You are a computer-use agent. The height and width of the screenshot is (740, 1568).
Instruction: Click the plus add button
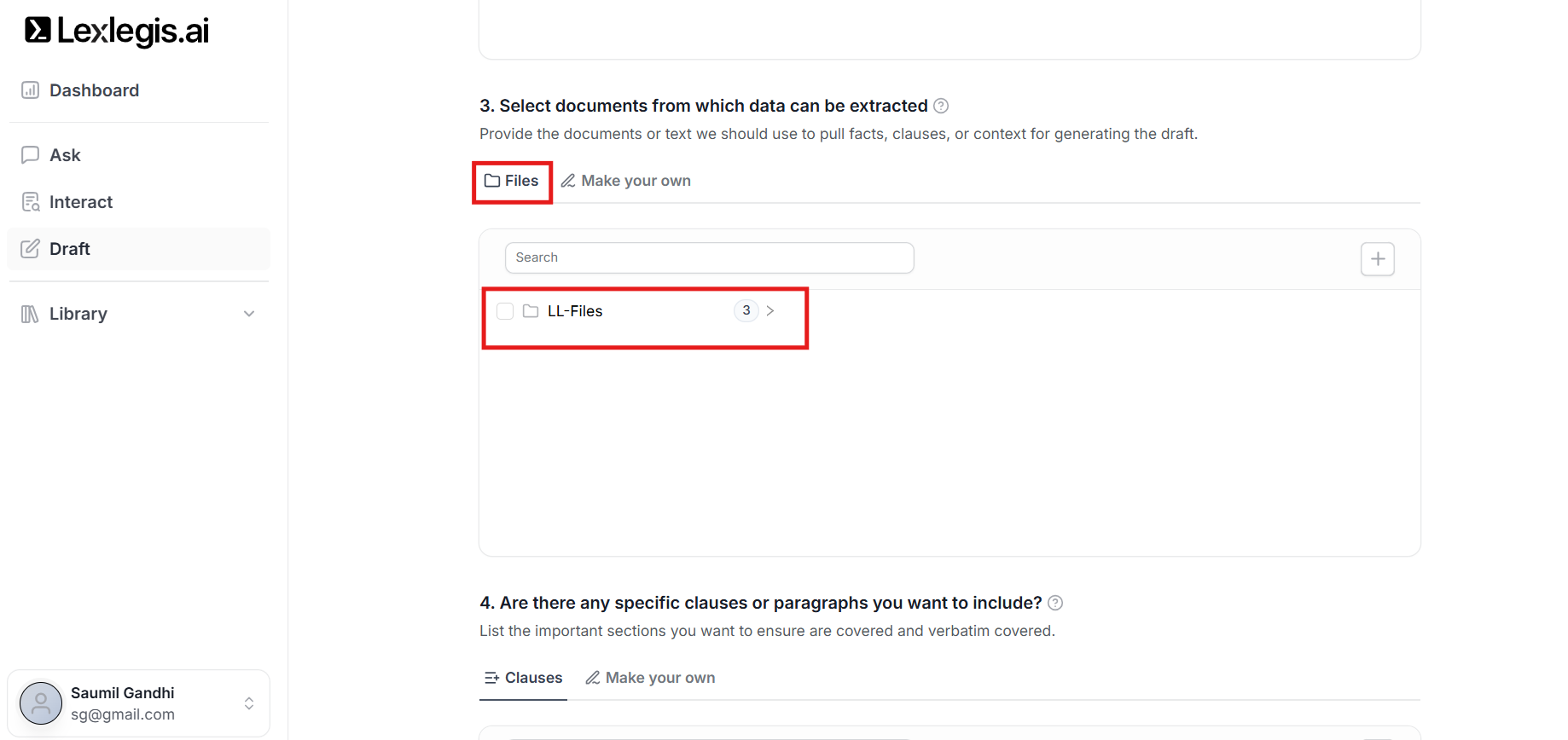[1377, 259]
